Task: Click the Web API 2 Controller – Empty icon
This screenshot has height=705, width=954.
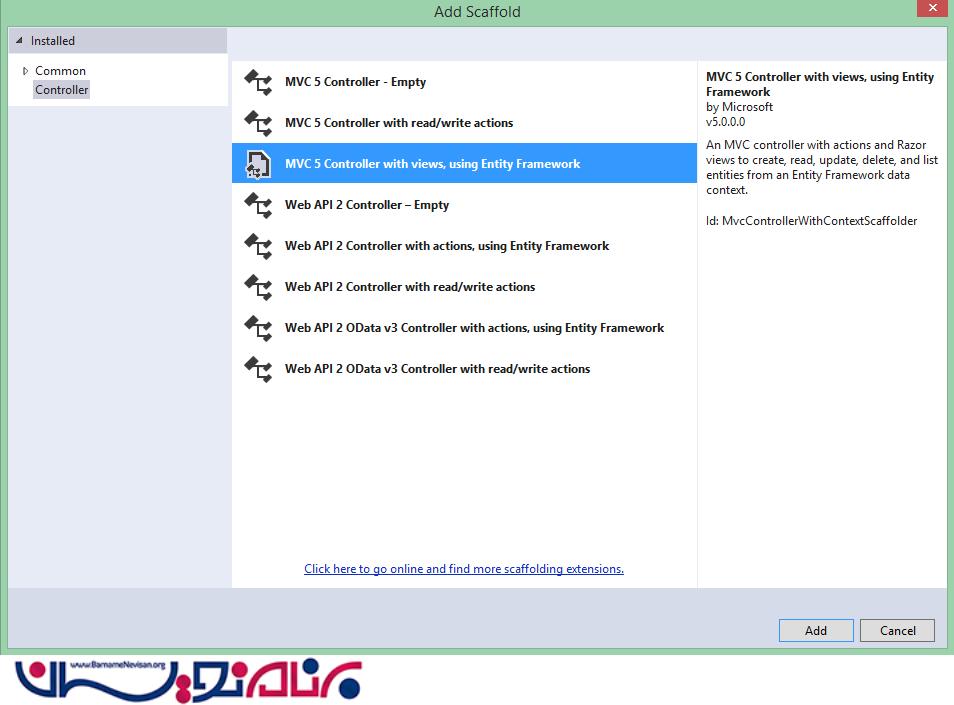Action: 258,205
